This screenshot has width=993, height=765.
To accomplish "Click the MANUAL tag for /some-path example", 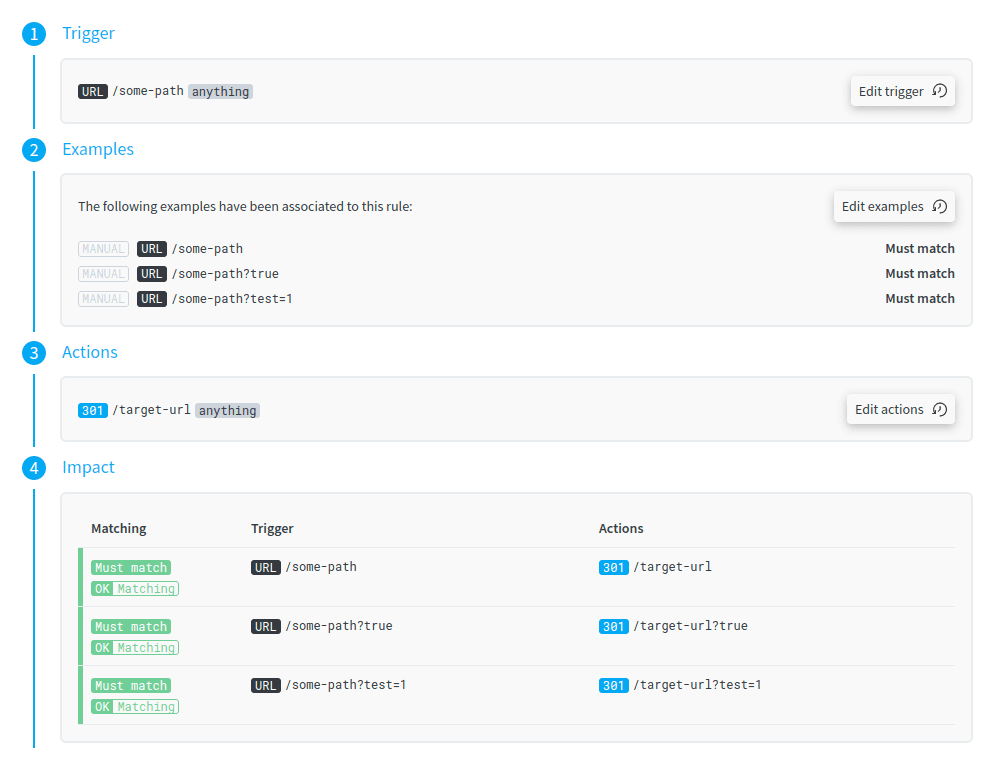I will (x=103, y=249).
